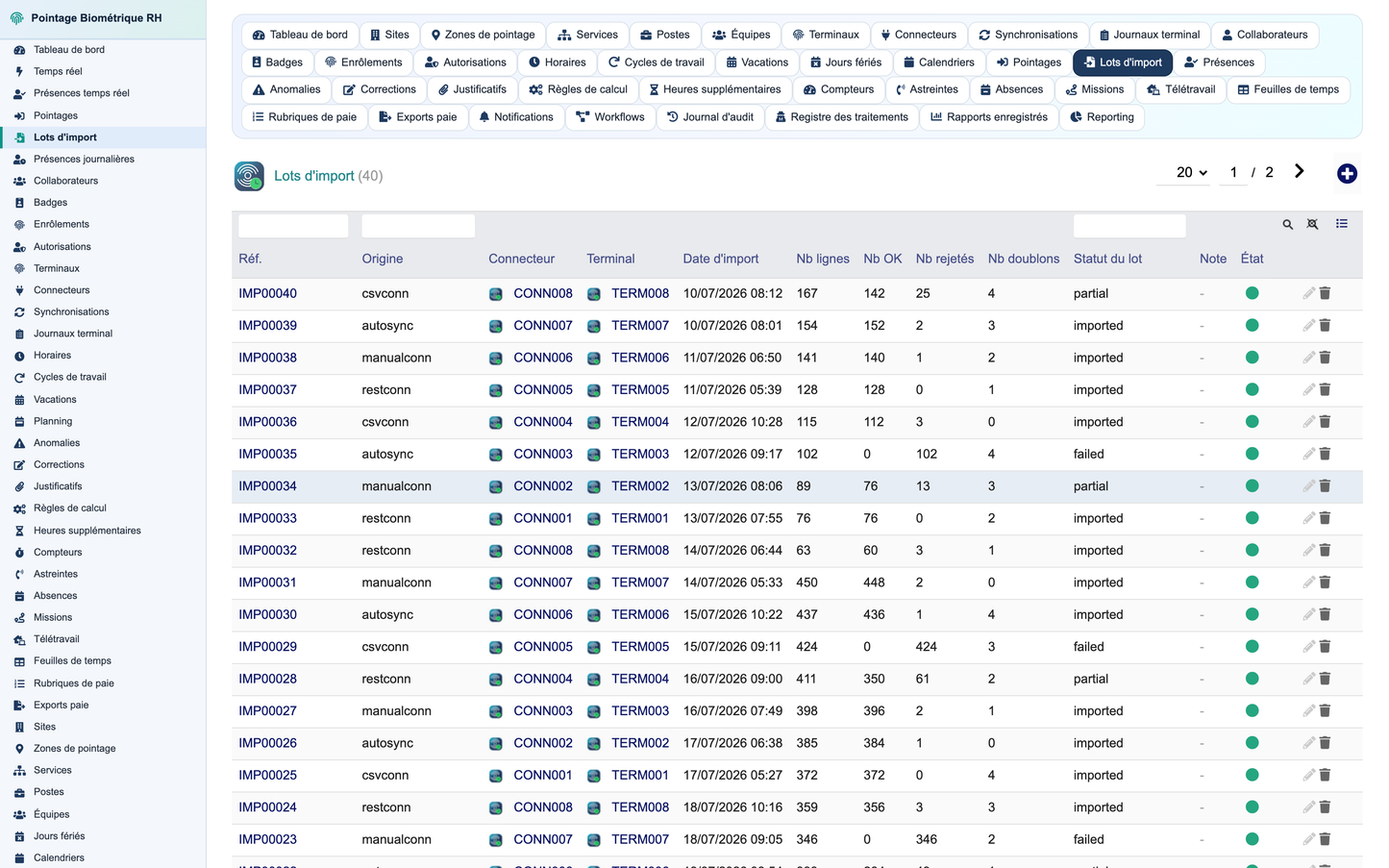Click the Réf. filter input field
The image size is (1389, 868).
[x=293, y=226]
